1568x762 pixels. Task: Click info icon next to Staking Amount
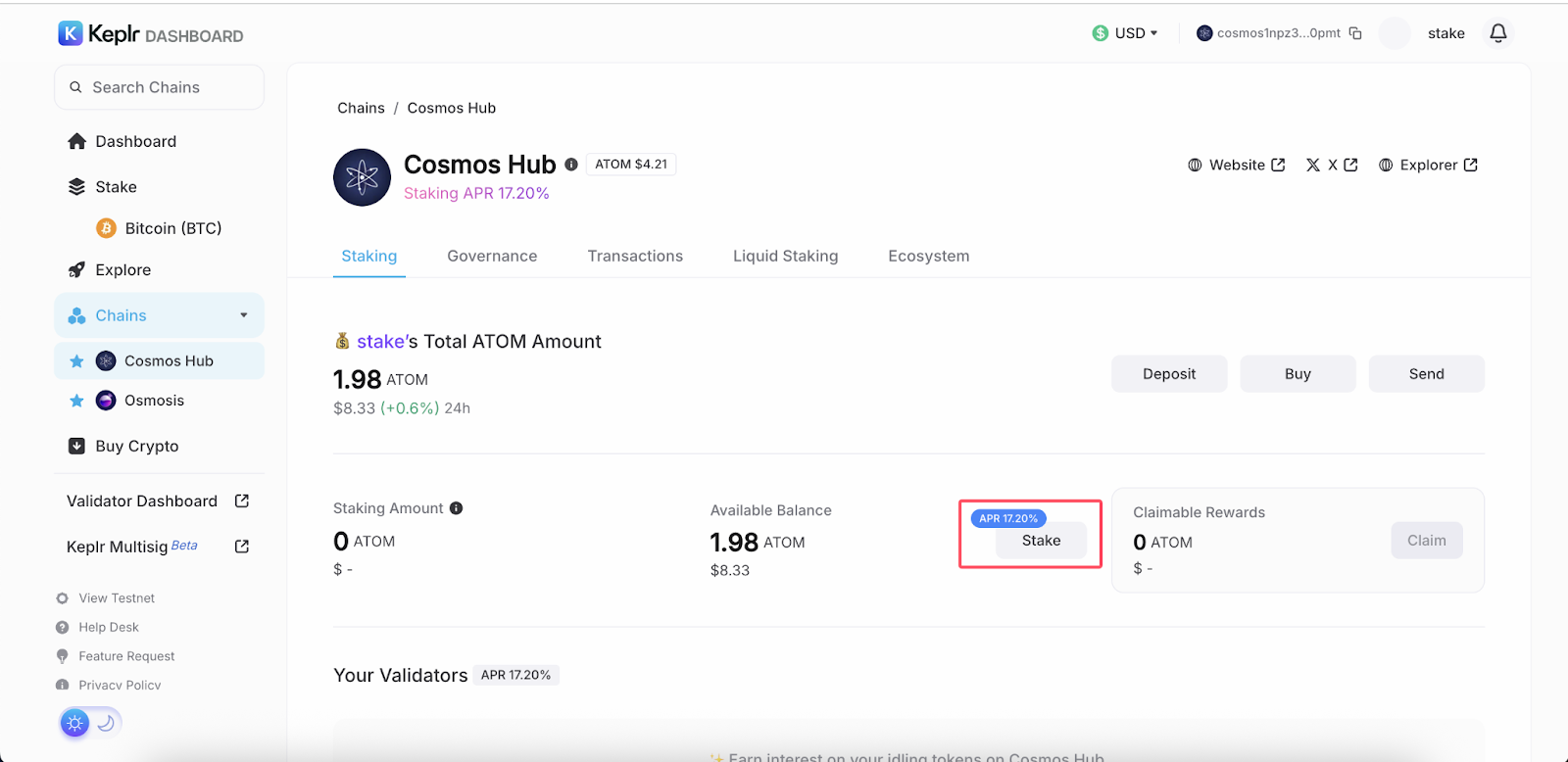point(456,508)
